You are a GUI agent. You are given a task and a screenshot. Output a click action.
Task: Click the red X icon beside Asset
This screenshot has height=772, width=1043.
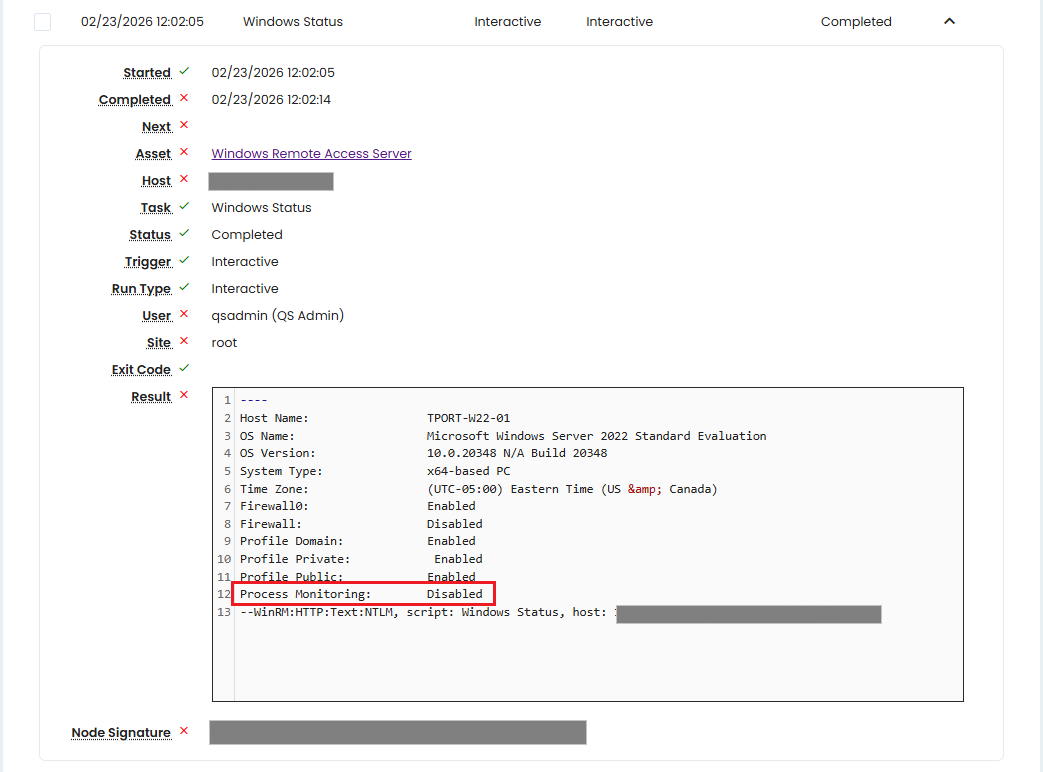point(183,153)
